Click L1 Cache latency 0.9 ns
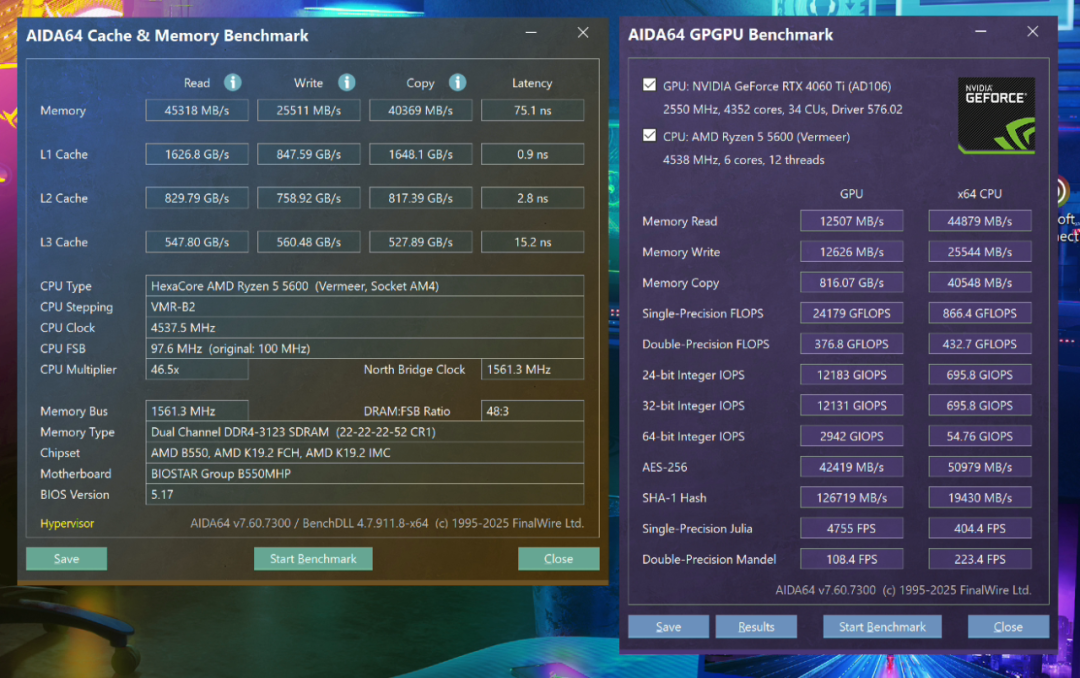The width and height of the screenshot is (1080, 678). [x=532, y=154]
